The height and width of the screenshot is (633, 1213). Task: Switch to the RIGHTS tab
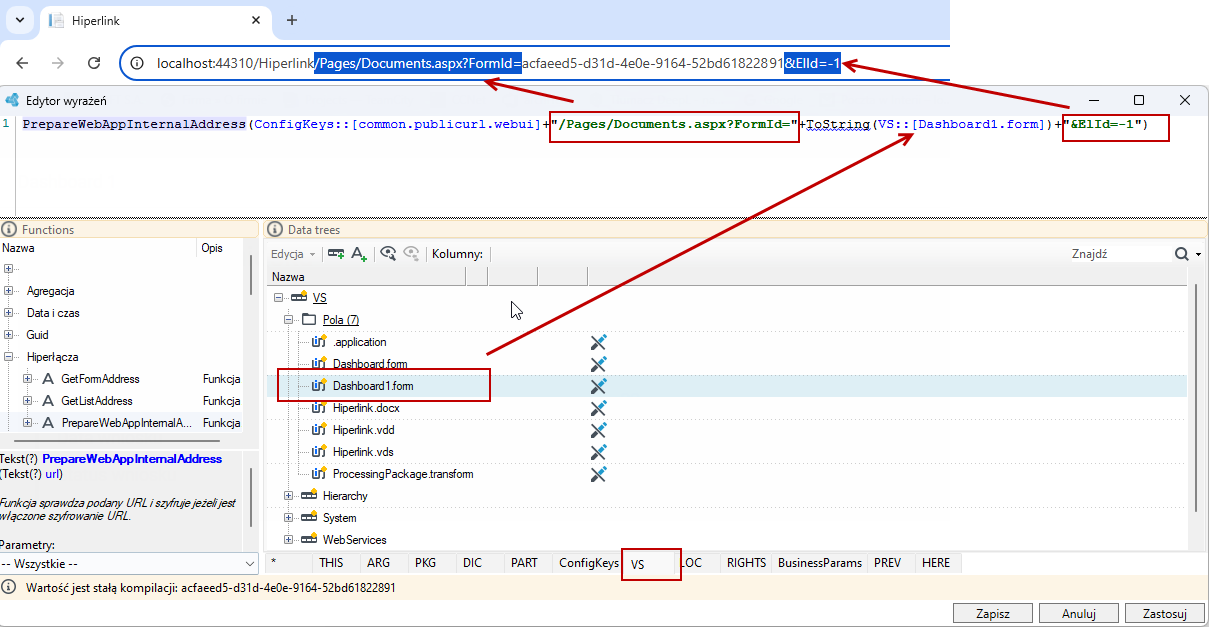tap(745, 563)
